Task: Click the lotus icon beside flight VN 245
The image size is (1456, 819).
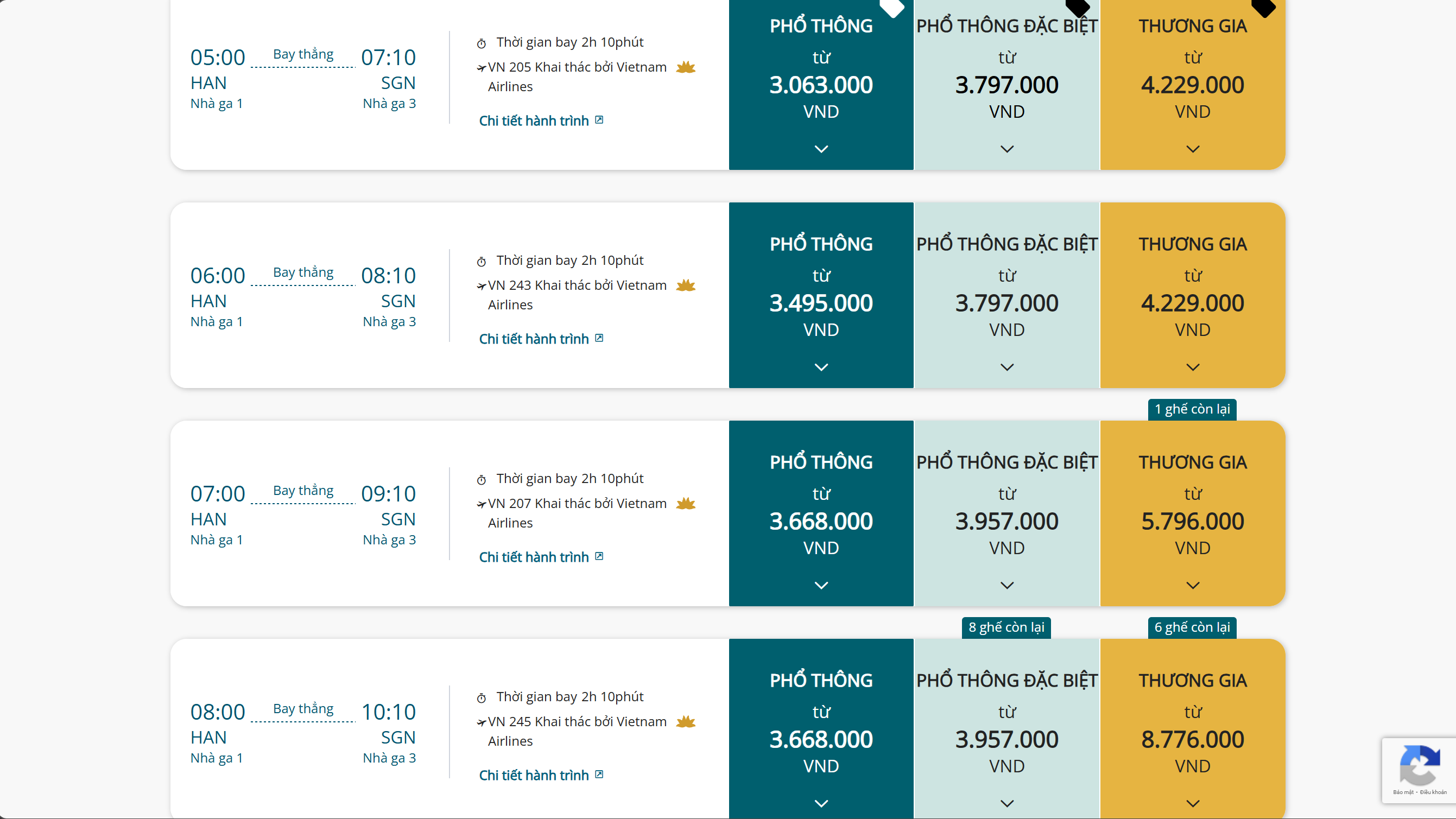Action: (x=686, y=722)
